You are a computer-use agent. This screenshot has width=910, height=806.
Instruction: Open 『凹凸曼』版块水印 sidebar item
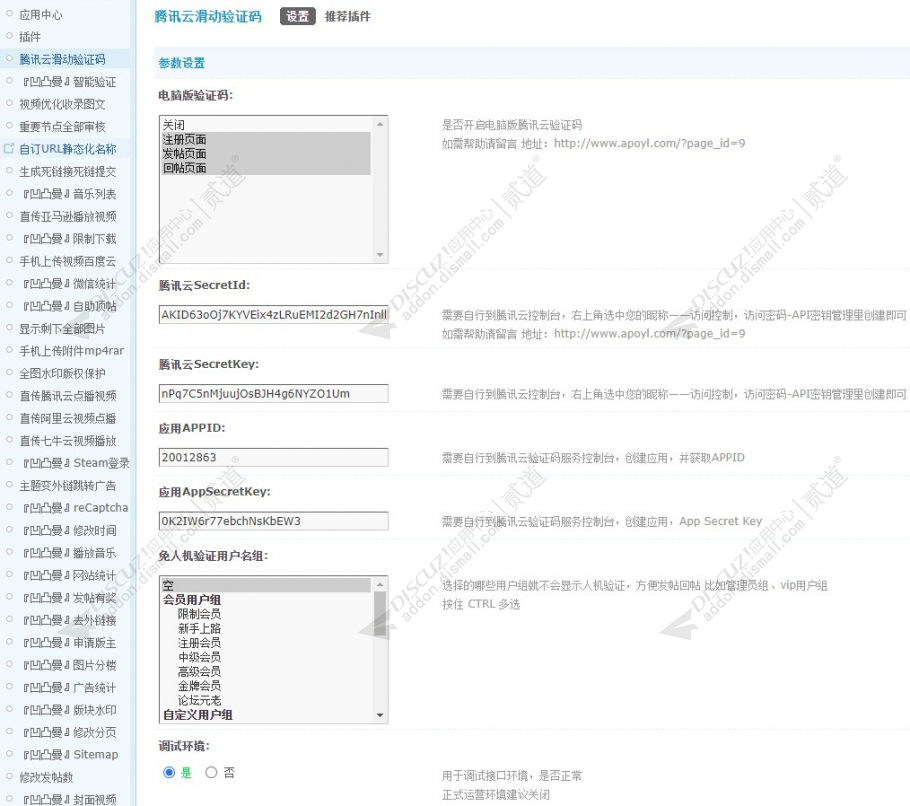68,710
